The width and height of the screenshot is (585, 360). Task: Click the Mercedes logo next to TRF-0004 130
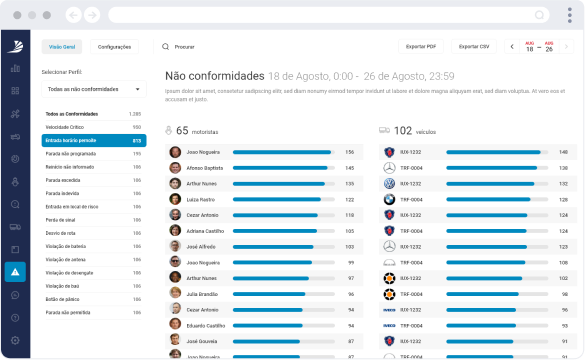point(389,168)
